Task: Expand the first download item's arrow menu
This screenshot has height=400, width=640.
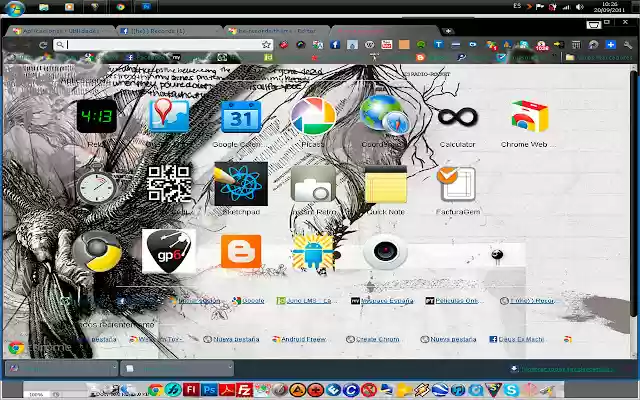Action: [114, 368]
